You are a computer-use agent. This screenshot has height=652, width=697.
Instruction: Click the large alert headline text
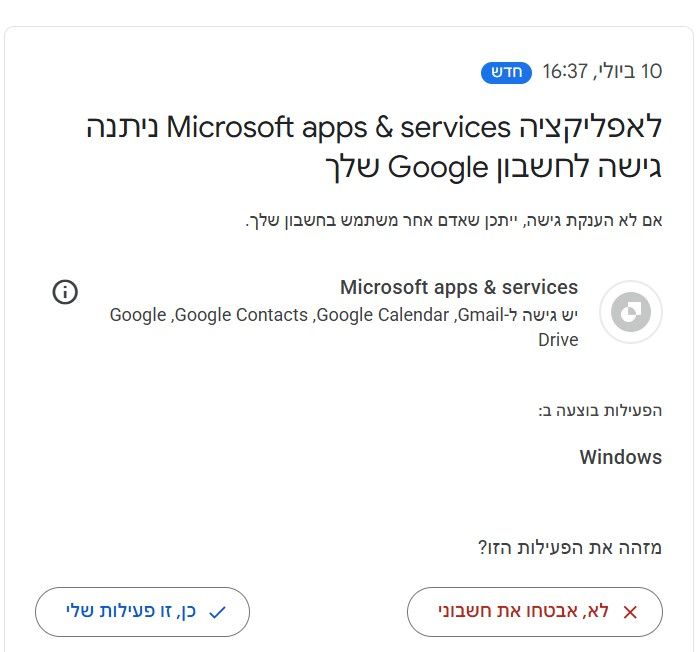[374, 147]
